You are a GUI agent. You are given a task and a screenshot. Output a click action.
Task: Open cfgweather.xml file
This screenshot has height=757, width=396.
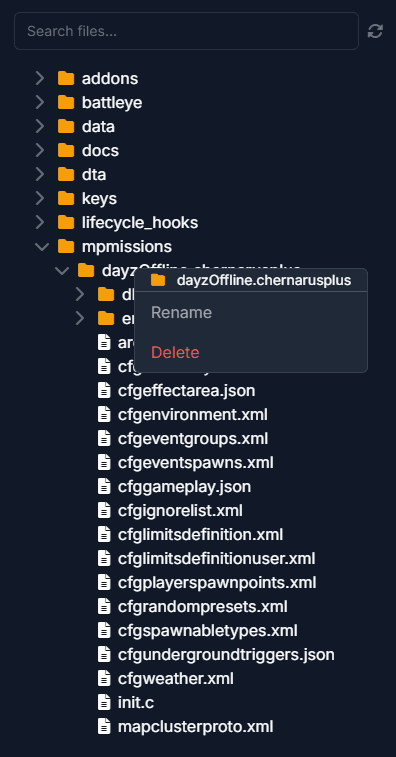(x=176, y=679)
